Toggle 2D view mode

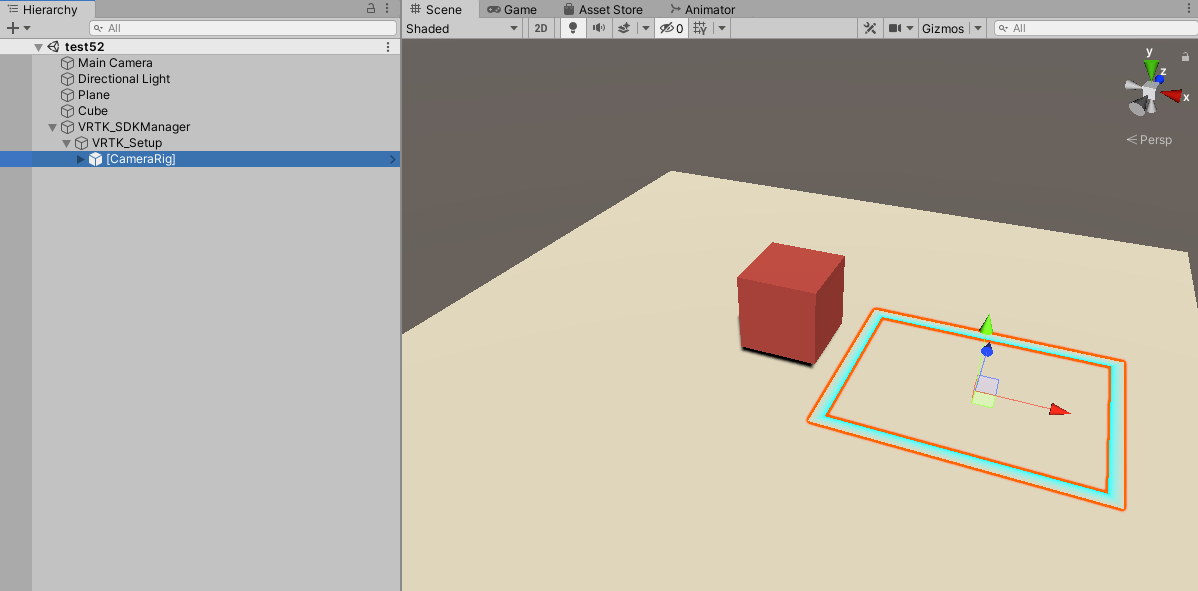pyautogui.click(x=540, y=27)
